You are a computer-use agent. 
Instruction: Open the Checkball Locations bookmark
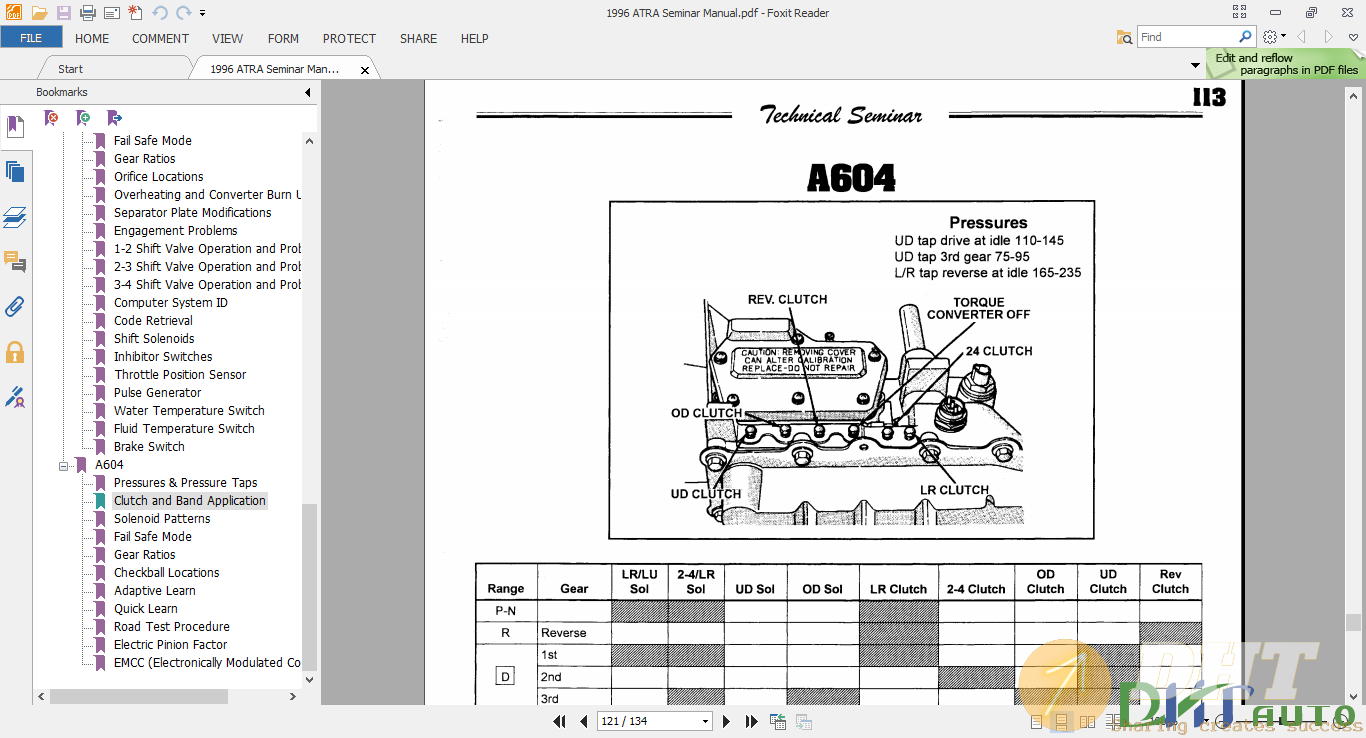[x=166, y=573]
